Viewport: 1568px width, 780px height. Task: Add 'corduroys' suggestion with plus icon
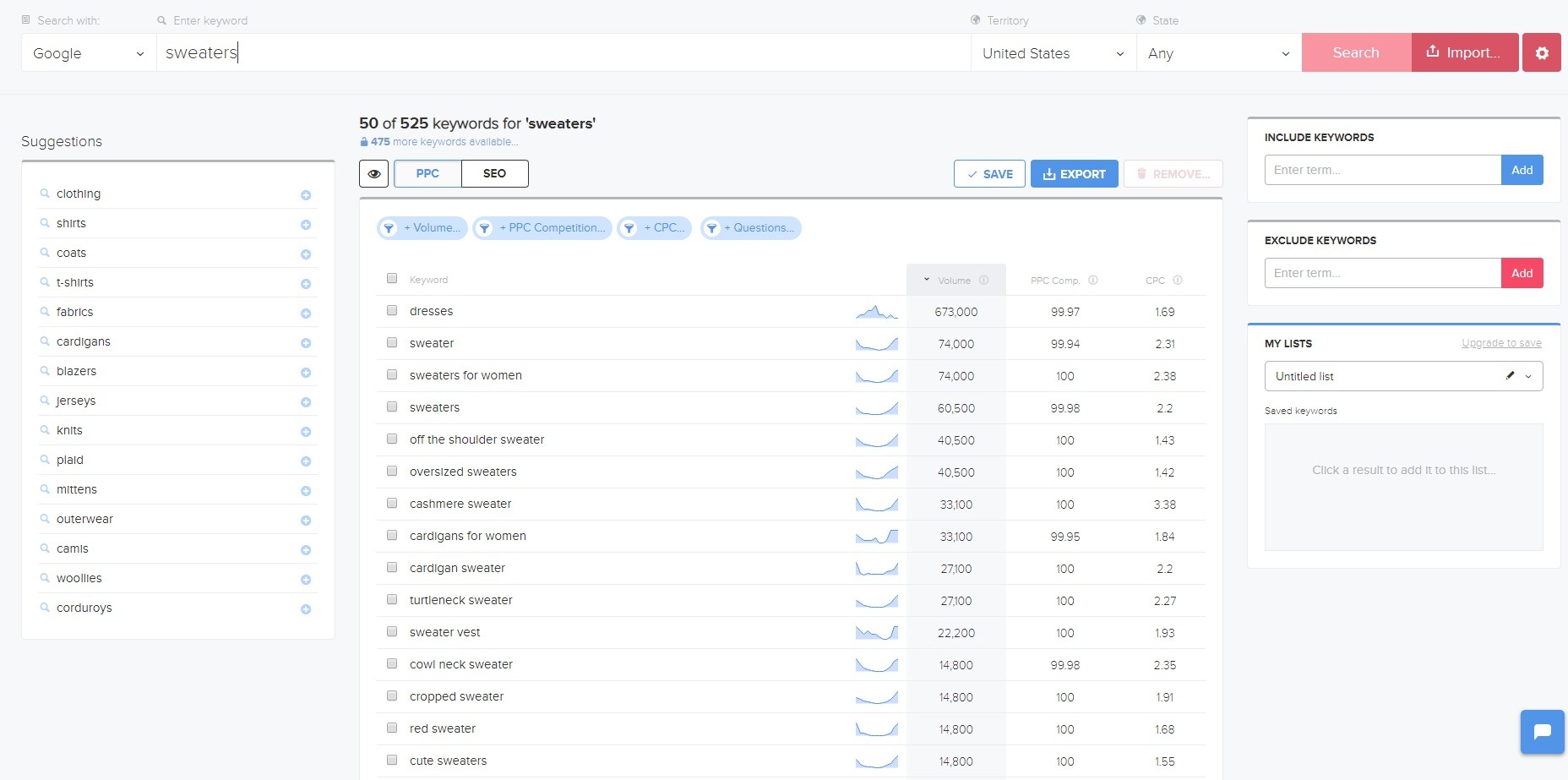306,609
